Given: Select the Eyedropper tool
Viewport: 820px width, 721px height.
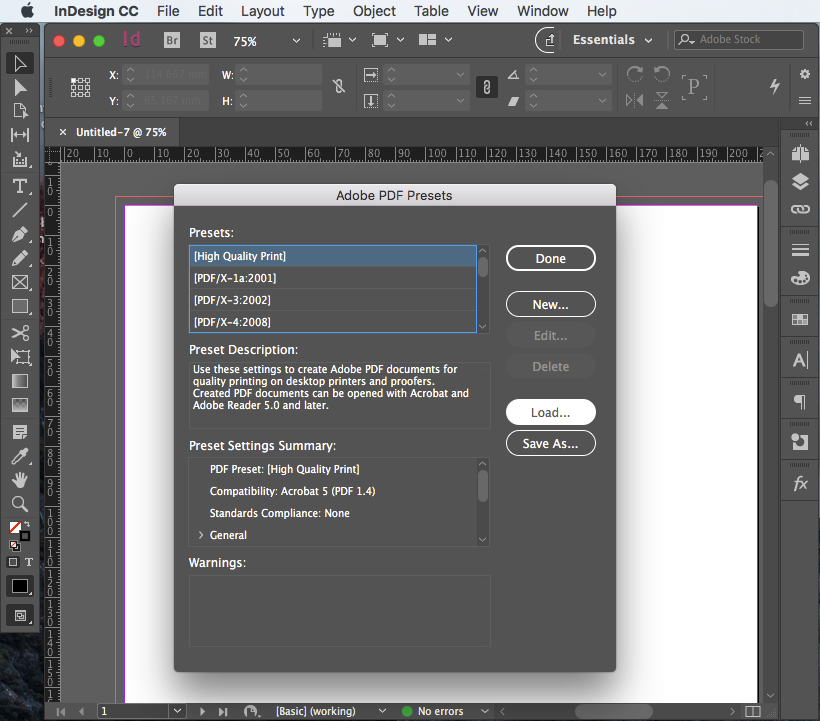Looking at the screenshot, I should 20,456.
